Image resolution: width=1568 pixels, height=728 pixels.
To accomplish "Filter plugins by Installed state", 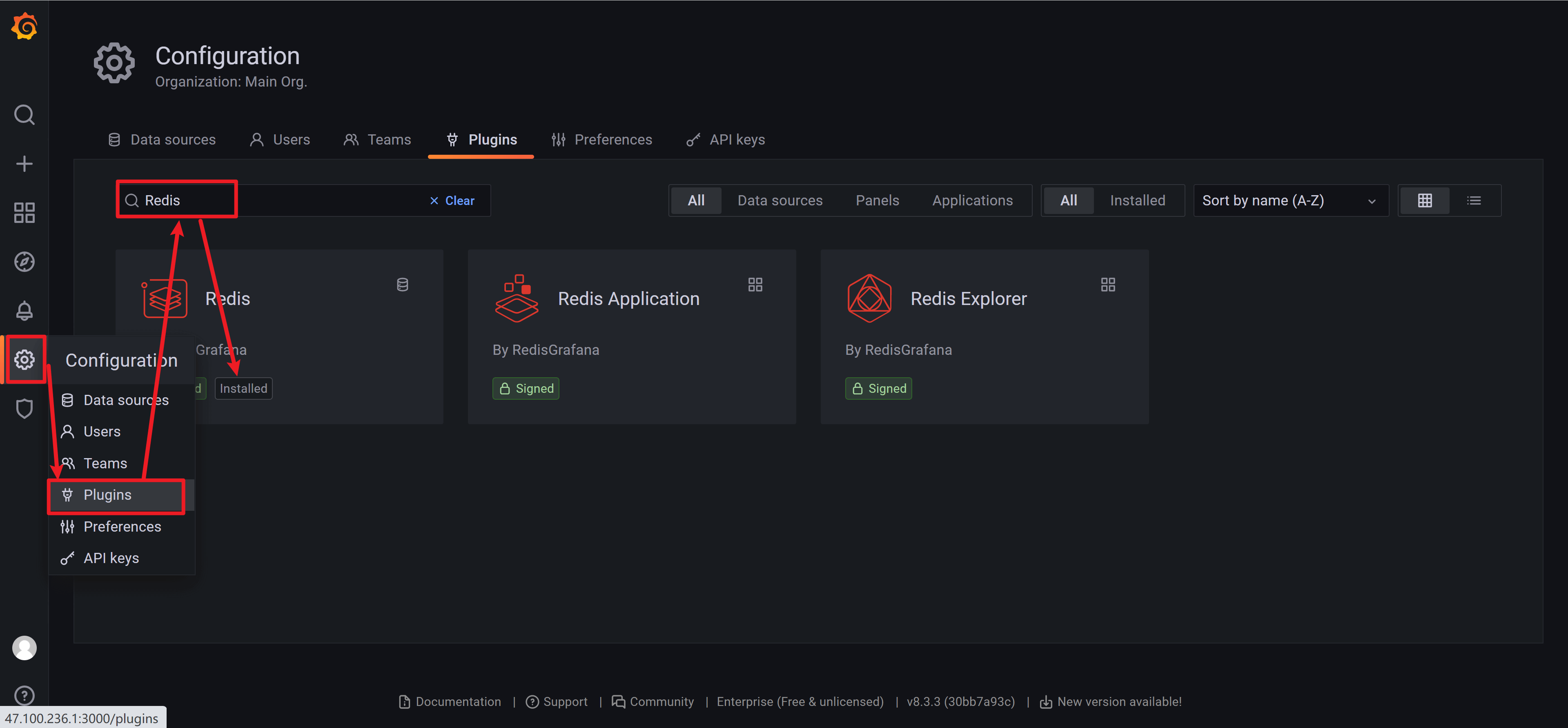I will [1137, 200].
